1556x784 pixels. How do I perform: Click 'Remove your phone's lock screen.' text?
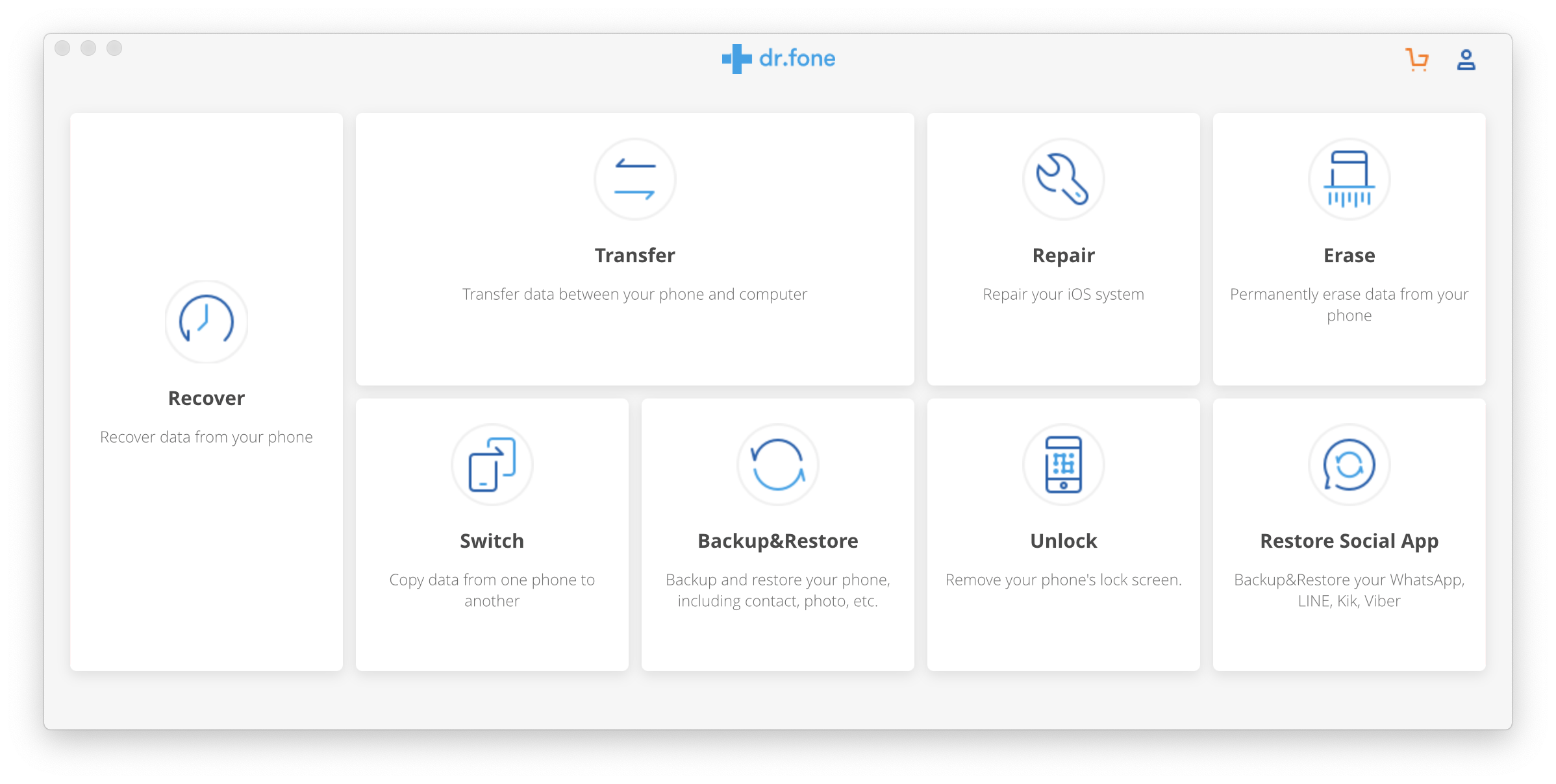point(1064,580)
